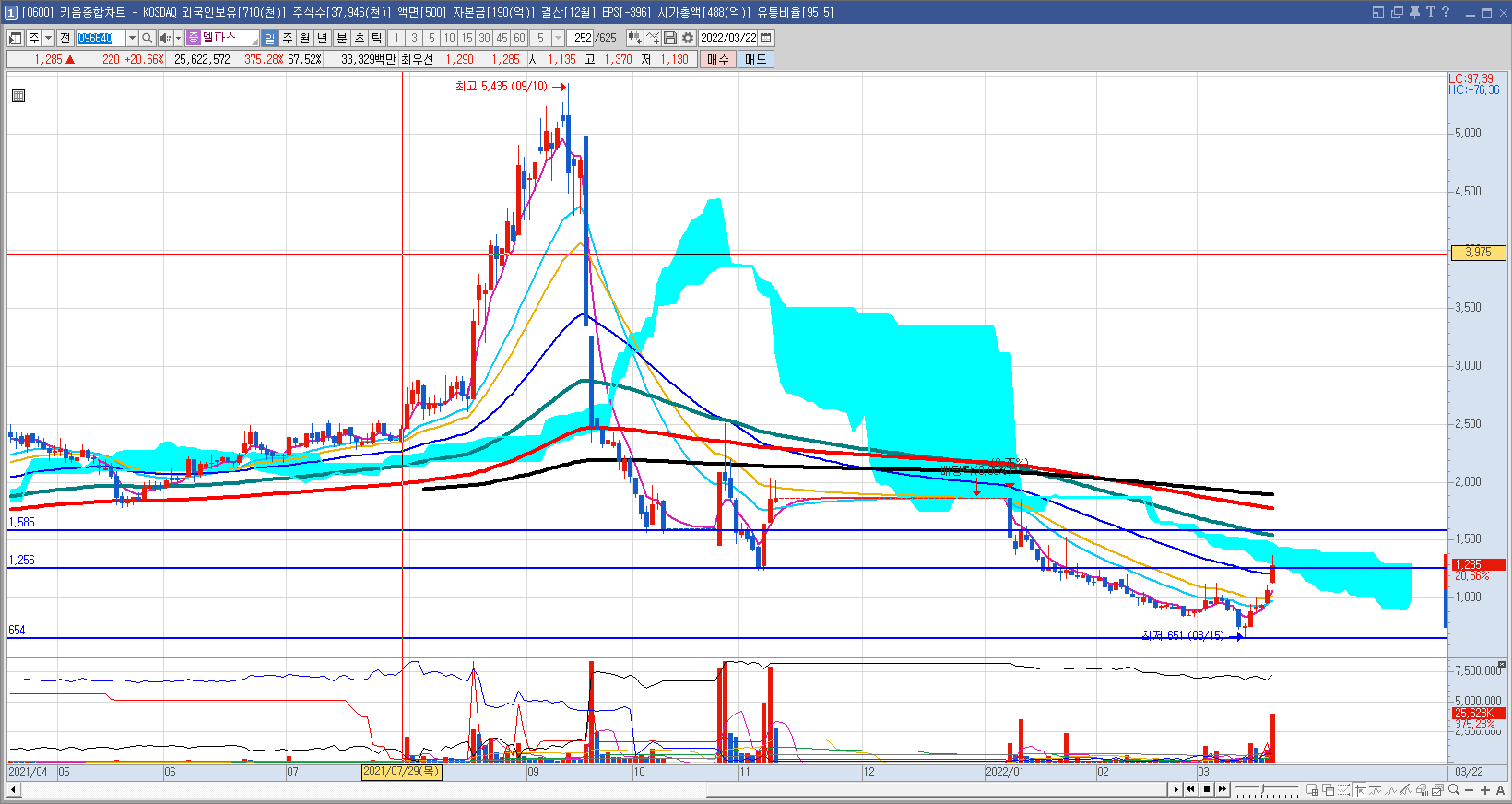This screenshot has width=1512, height=804.
Task: Open the stock code dropdown arrow
Action: (x=132, y=38)
